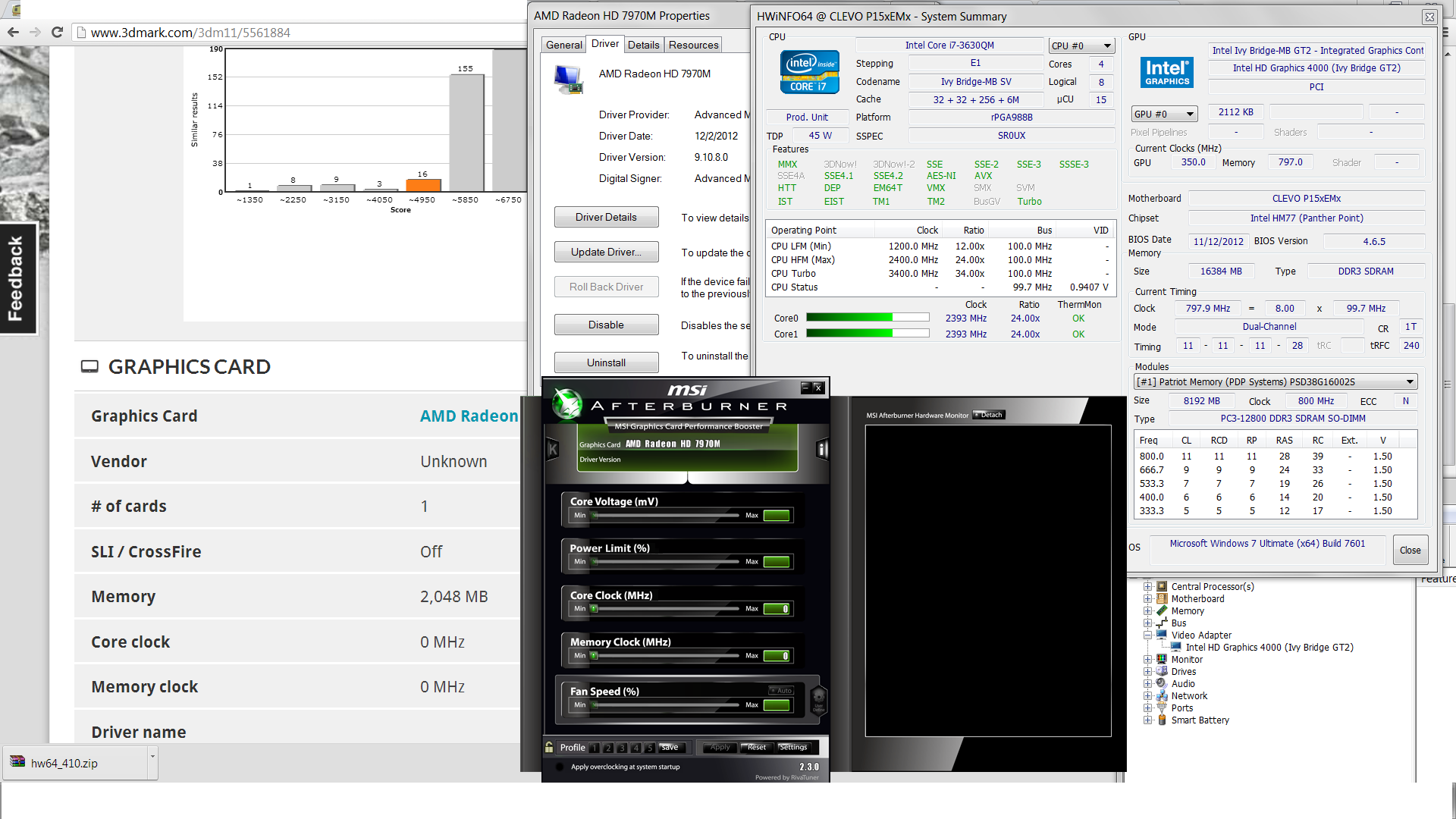1456x819 pixels.
Task: Click the Fan Speed slider
Action: click(x=666, y=705)
